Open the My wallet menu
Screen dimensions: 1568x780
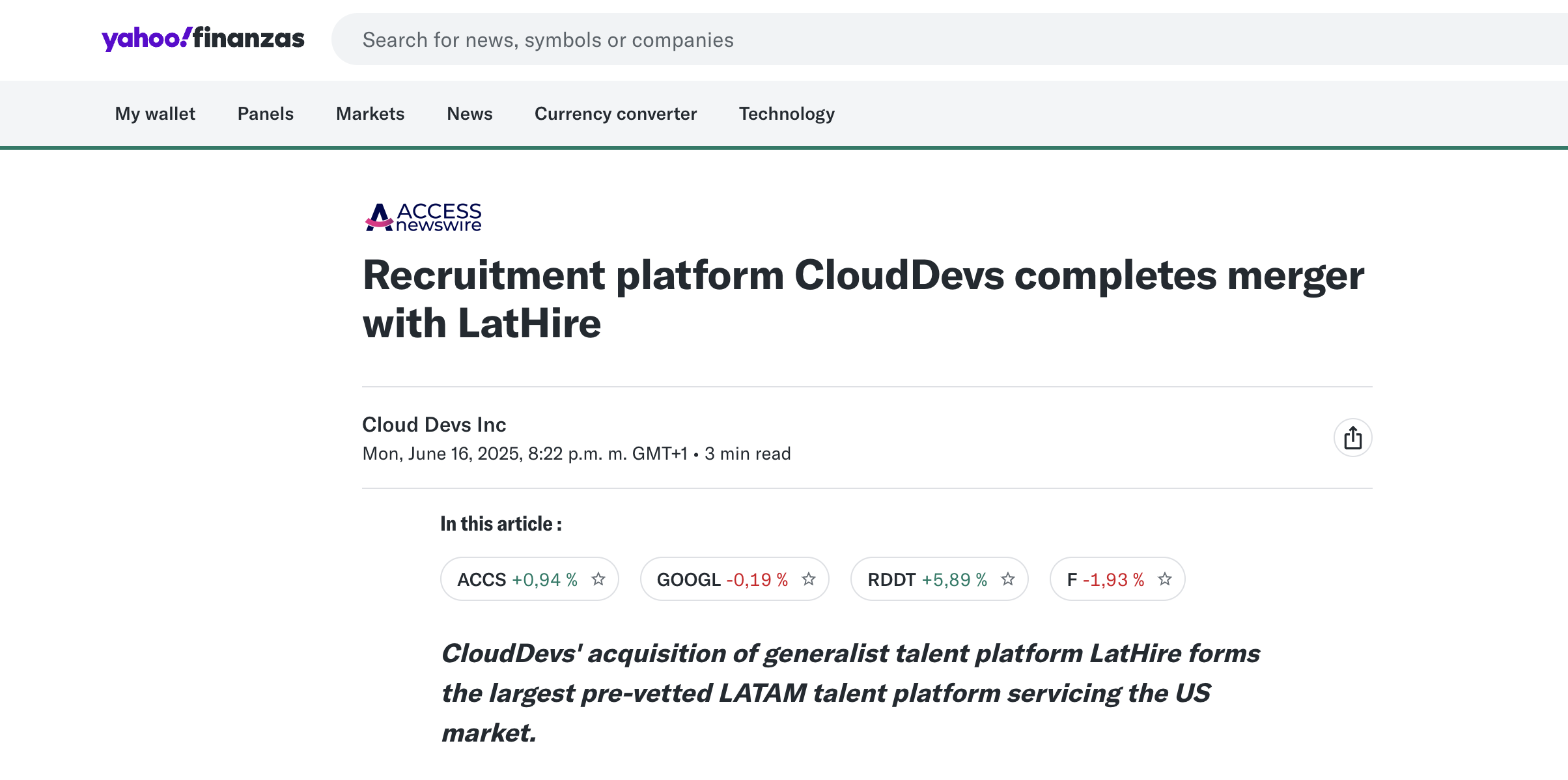pos(155,114)
